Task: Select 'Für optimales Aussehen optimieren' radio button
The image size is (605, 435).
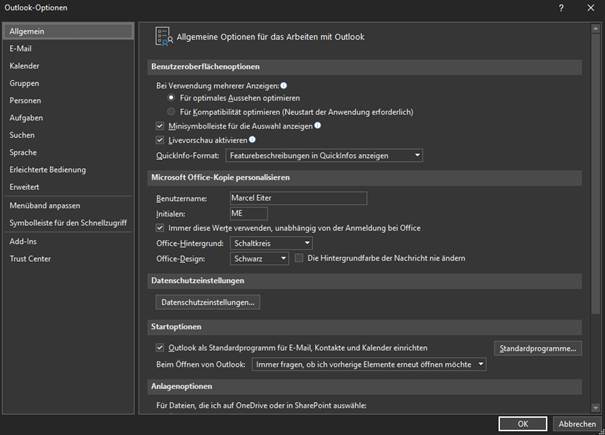Action: (171, 98)
